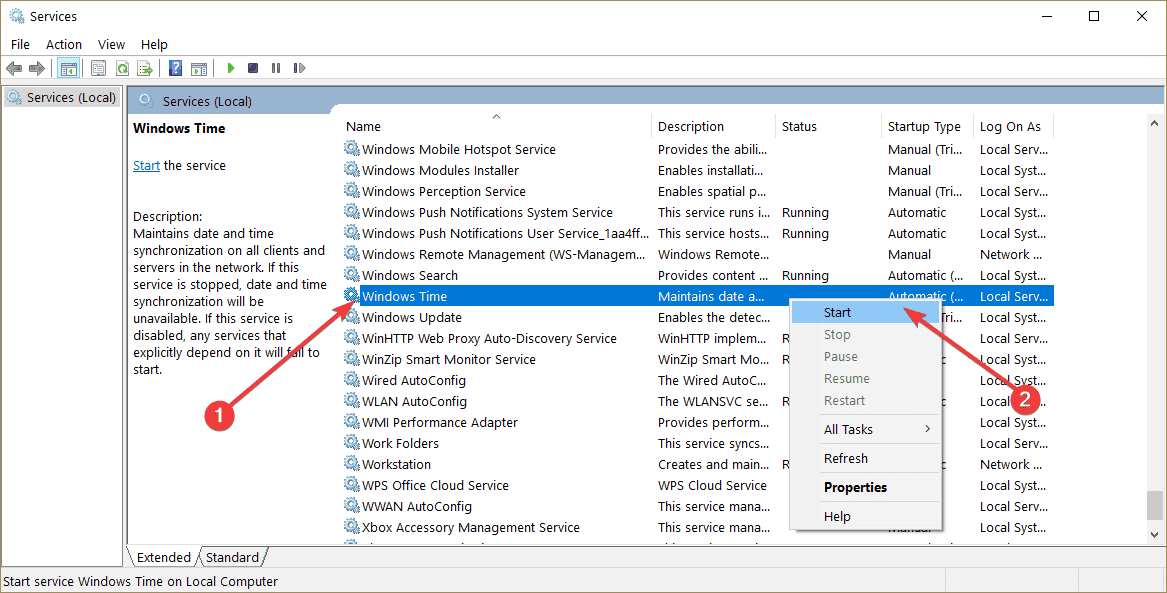Click the Stop Service toolbar icon
Viewport: 1167px width, 593px height.
(x=253, y=68)
